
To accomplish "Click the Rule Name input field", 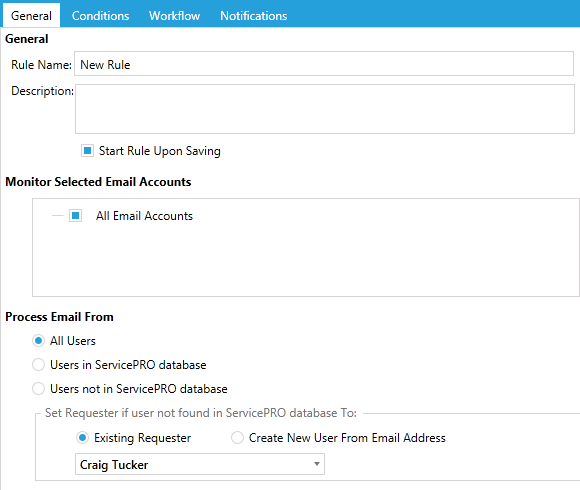I will [324, 64].
